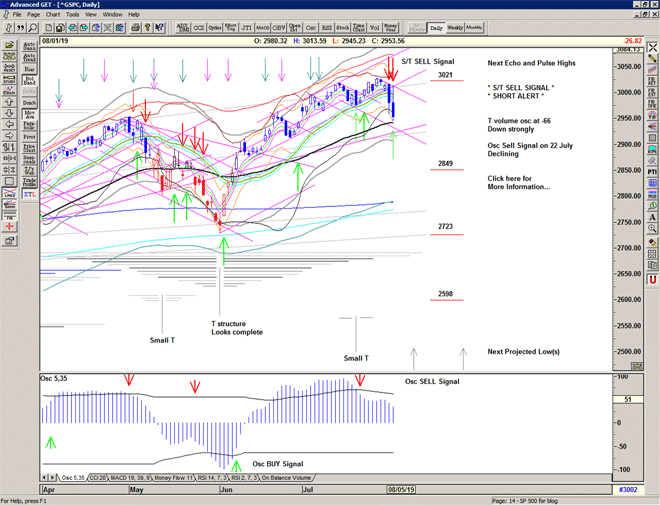The width and height of the screenshot is (660, 505).
Task: Toggle the Auto Gann button
Action: [x=29, y=46]
